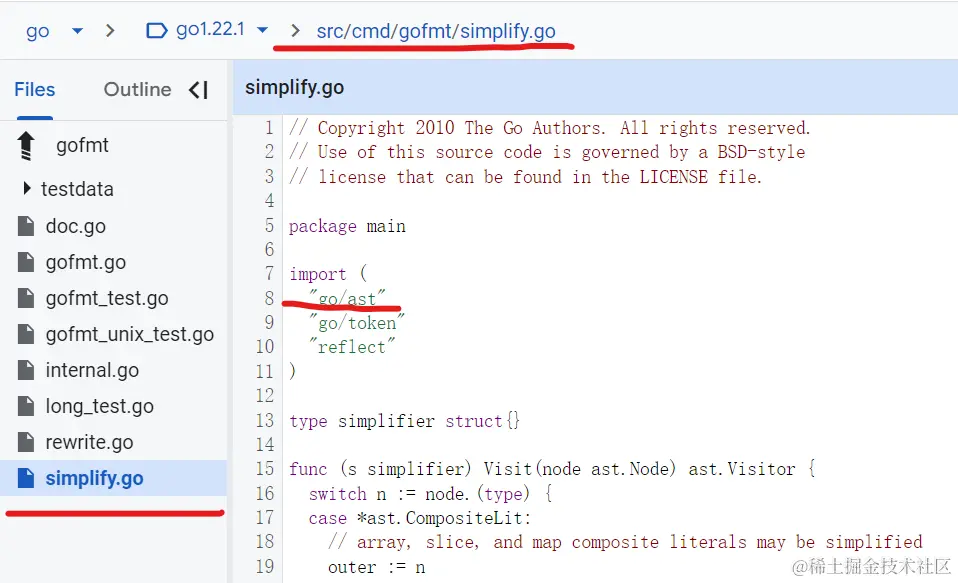Viewport: 958px width, 583px height.
Task: Click the 'outer := n' line
Action: point(376,568)
